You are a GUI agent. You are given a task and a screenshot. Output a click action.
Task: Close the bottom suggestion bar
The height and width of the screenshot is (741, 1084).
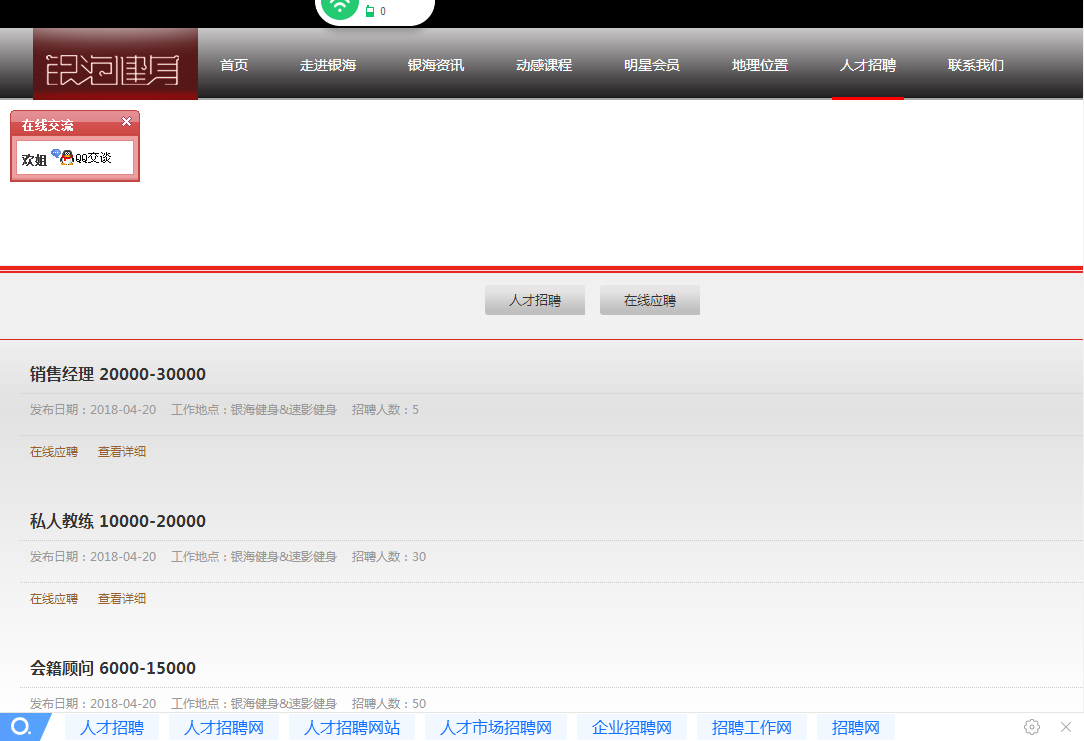coord(1066,726)
